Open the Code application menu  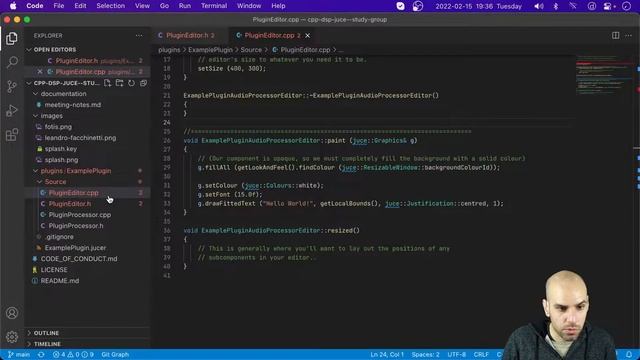point(35,6)
